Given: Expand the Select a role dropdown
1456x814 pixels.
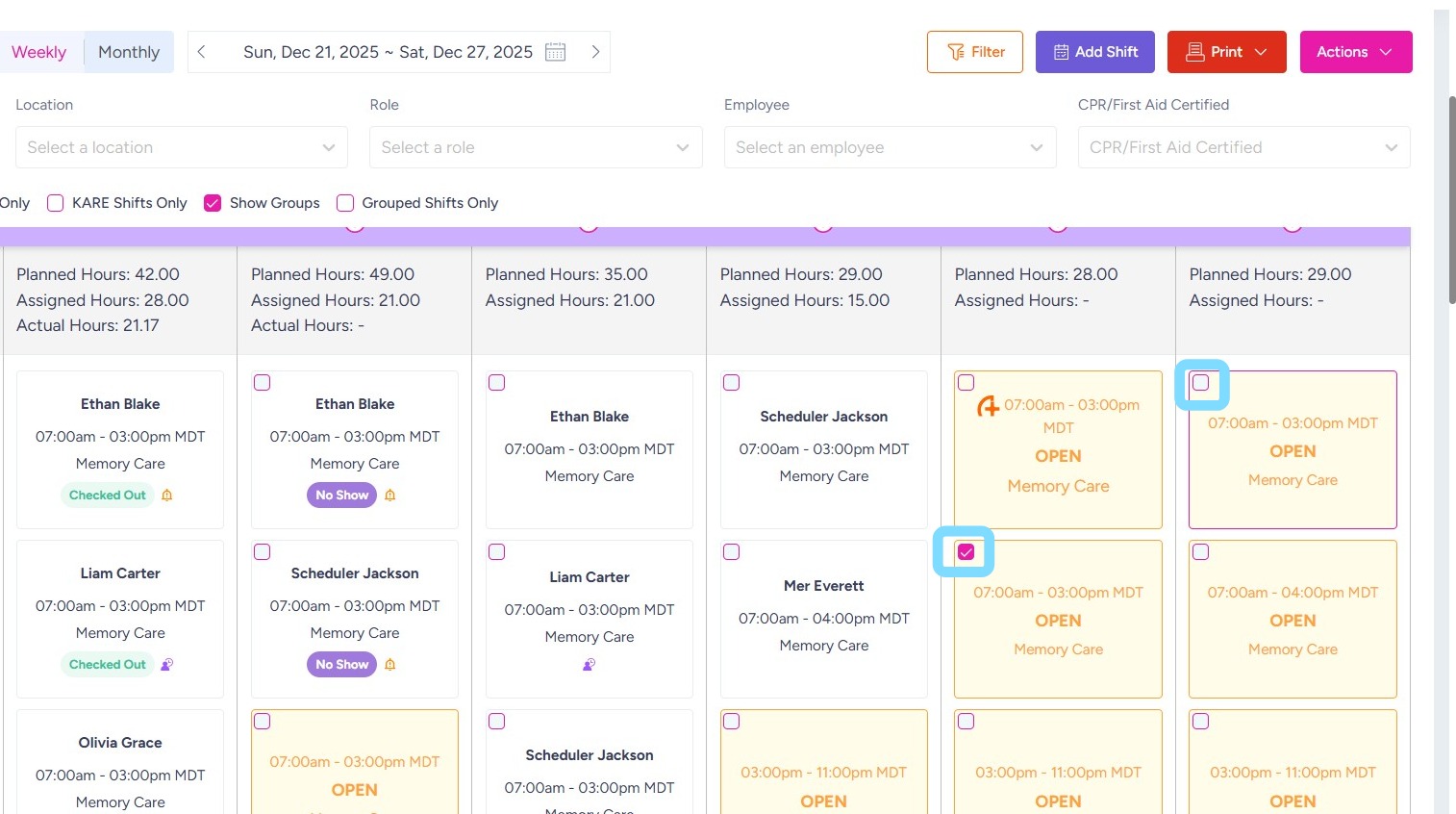Looking at the screenshot, I should click(536, 147).
